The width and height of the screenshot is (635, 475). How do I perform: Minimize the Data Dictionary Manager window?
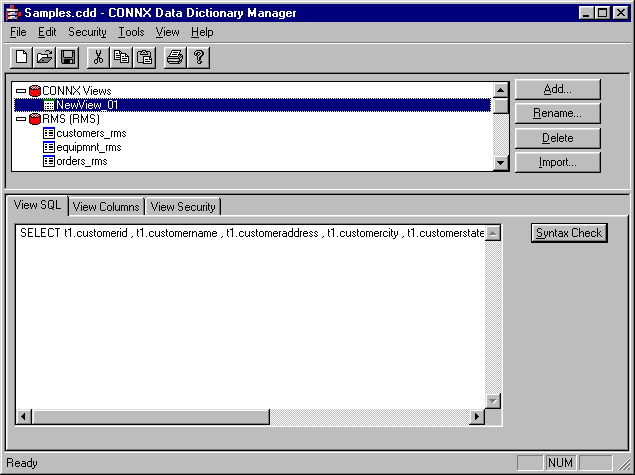click(x=586, y=13)
